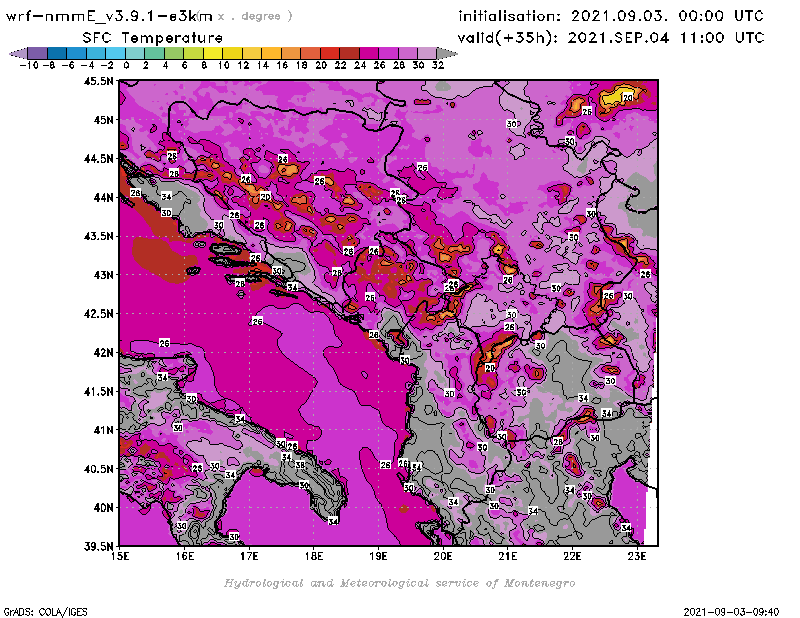This screenshot has width=800, height=618.
Task: Click the '43N' latitude label
Action: [103, 275]
